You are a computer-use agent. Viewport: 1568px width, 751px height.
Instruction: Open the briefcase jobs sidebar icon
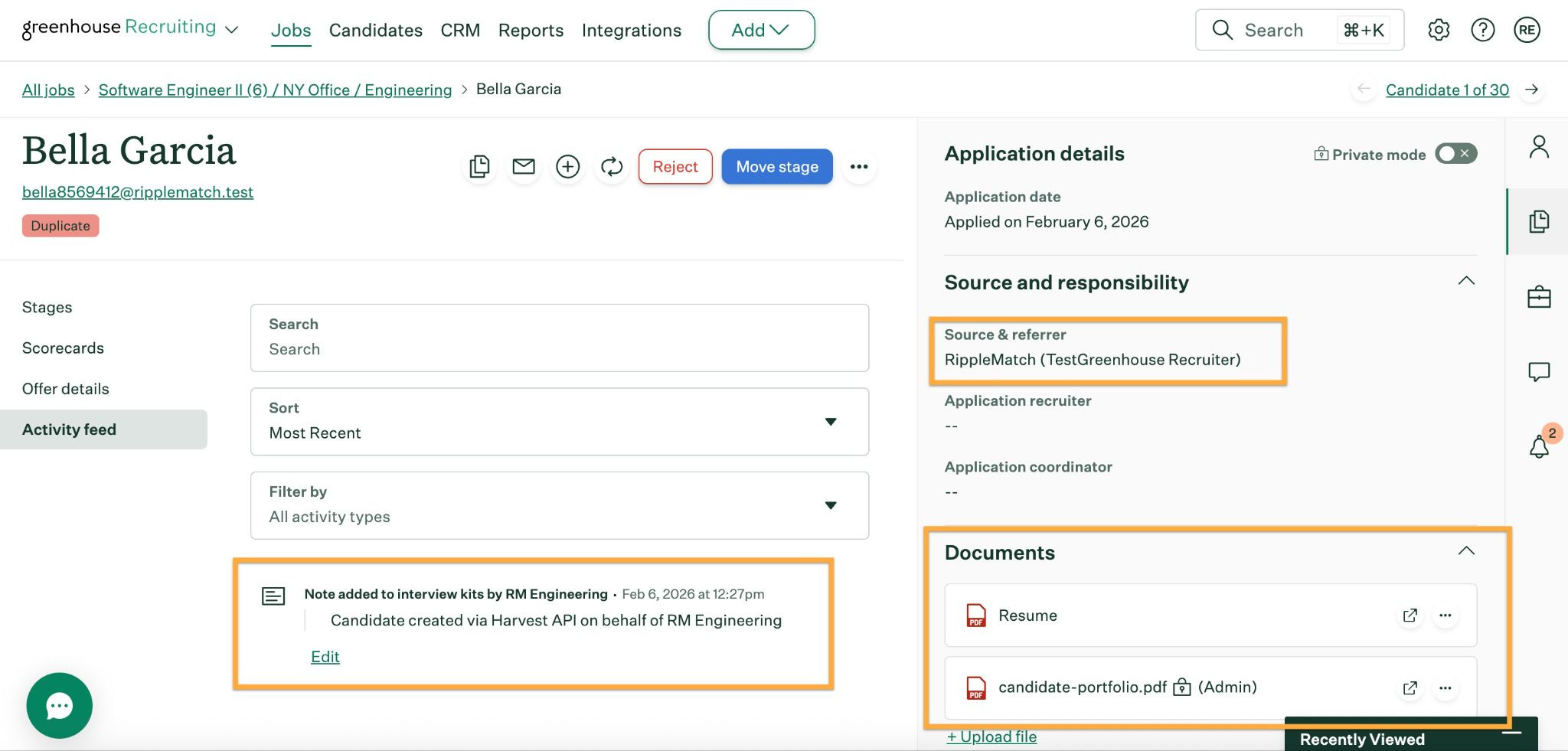pyautogui.click(x=1539, y=296)
